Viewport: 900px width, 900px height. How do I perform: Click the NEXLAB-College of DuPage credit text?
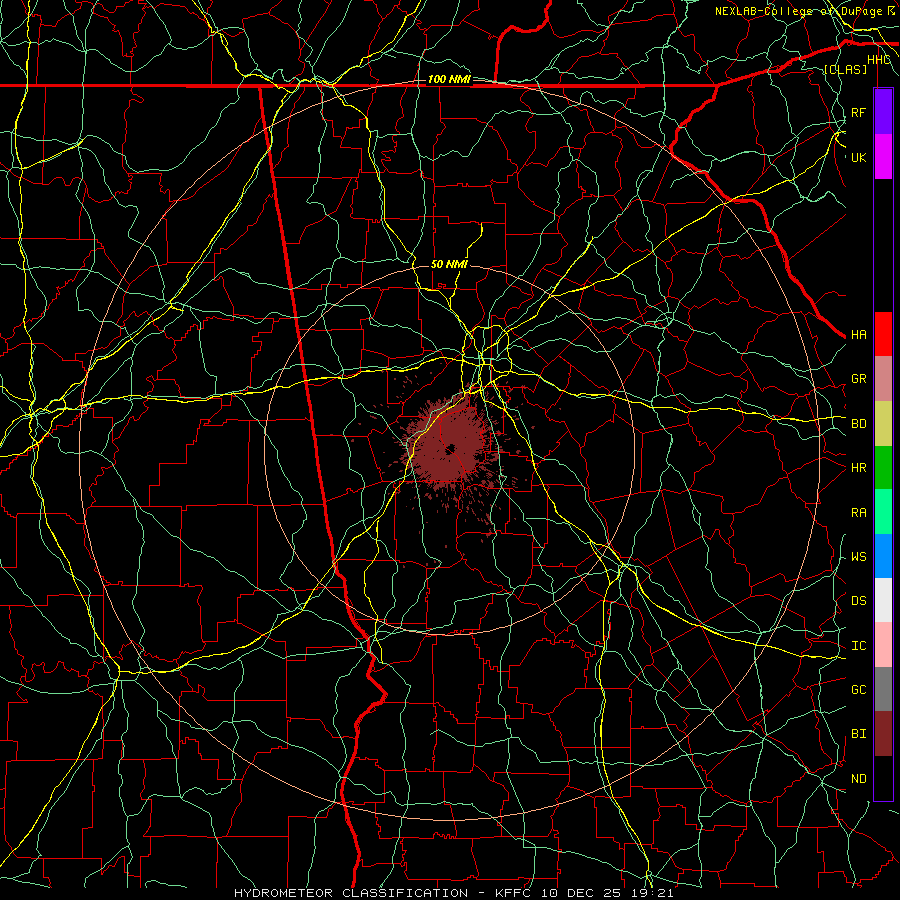pyautogui.click(x=798, y=11)
